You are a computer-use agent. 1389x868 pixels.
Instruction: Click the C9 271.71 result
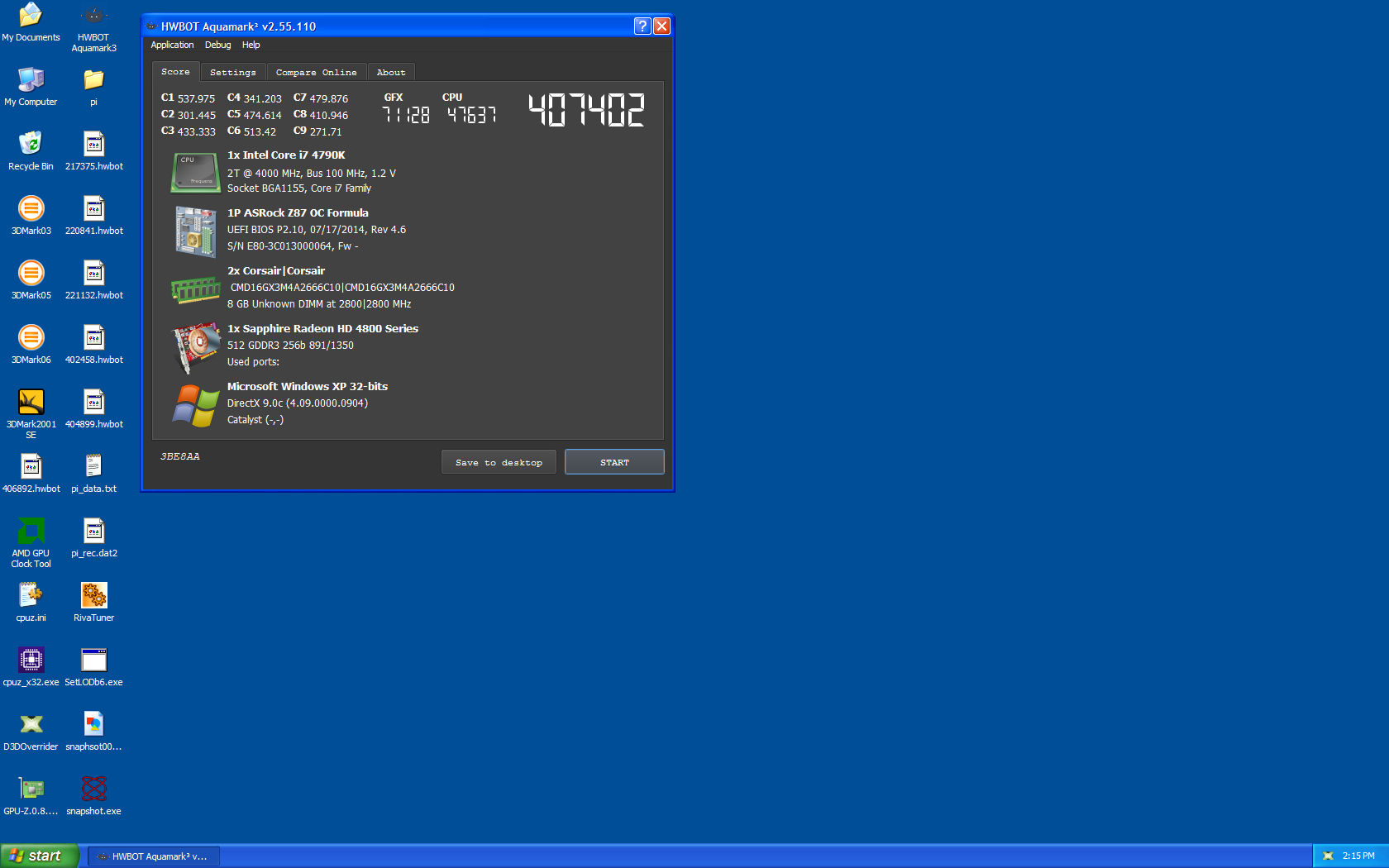tap(317, 131)
